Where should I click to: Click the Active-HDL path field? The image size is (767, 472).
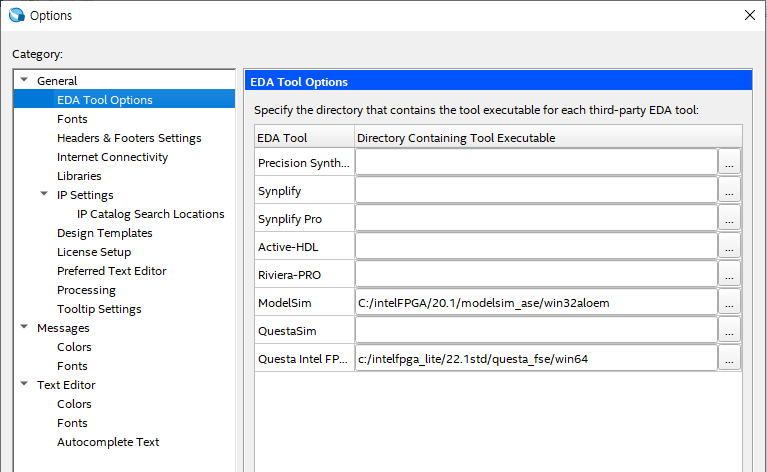click(536, 246)
